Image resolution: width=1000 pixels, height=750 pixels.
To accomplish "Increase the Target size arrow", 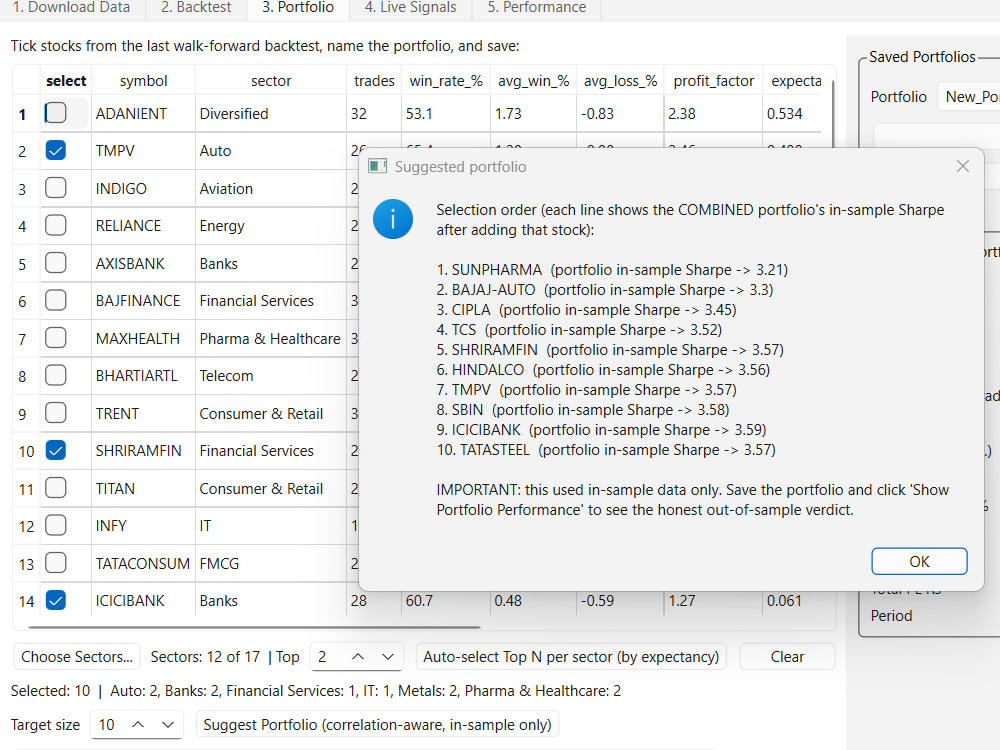I will 138,724.
